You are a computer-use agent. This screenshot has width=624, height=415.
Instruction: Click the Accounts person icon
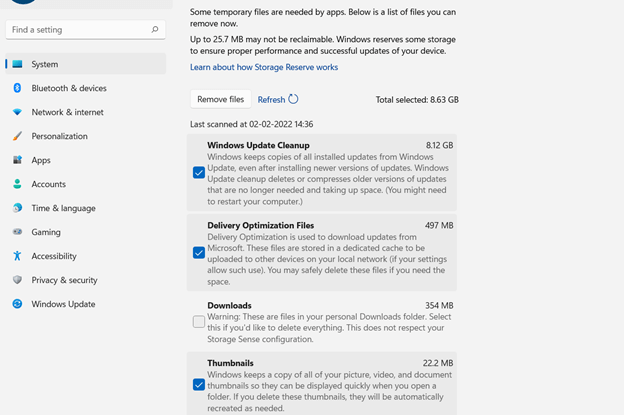(17, 184)
